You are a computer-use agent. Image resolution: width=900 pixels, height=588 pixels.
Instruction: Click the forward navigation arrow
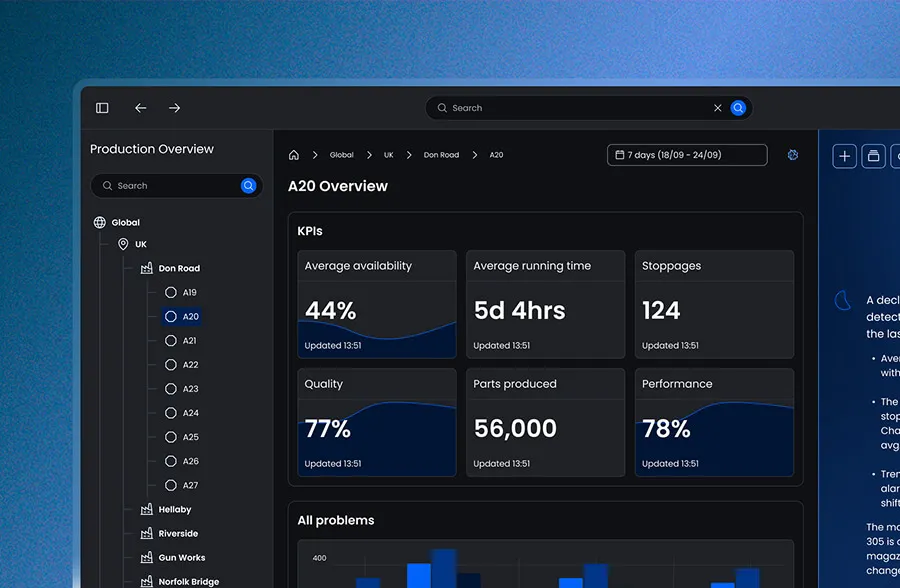point(174,107)
